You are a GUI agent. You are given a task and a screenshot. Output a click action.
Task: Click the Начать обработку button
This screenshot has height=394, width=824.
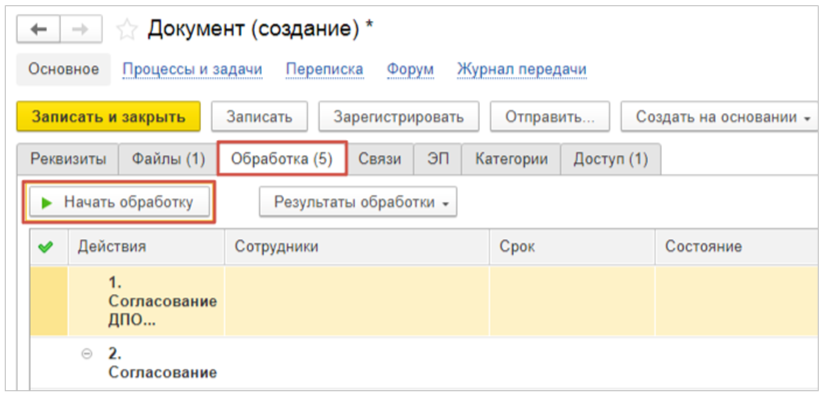click(119, 202)
